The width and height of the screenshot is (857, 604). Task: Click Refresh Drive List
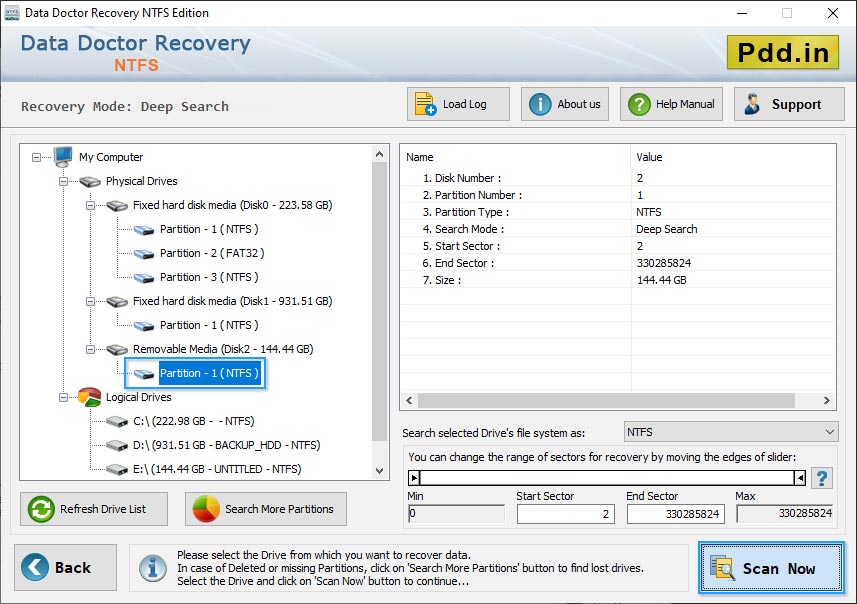point(94,509)
